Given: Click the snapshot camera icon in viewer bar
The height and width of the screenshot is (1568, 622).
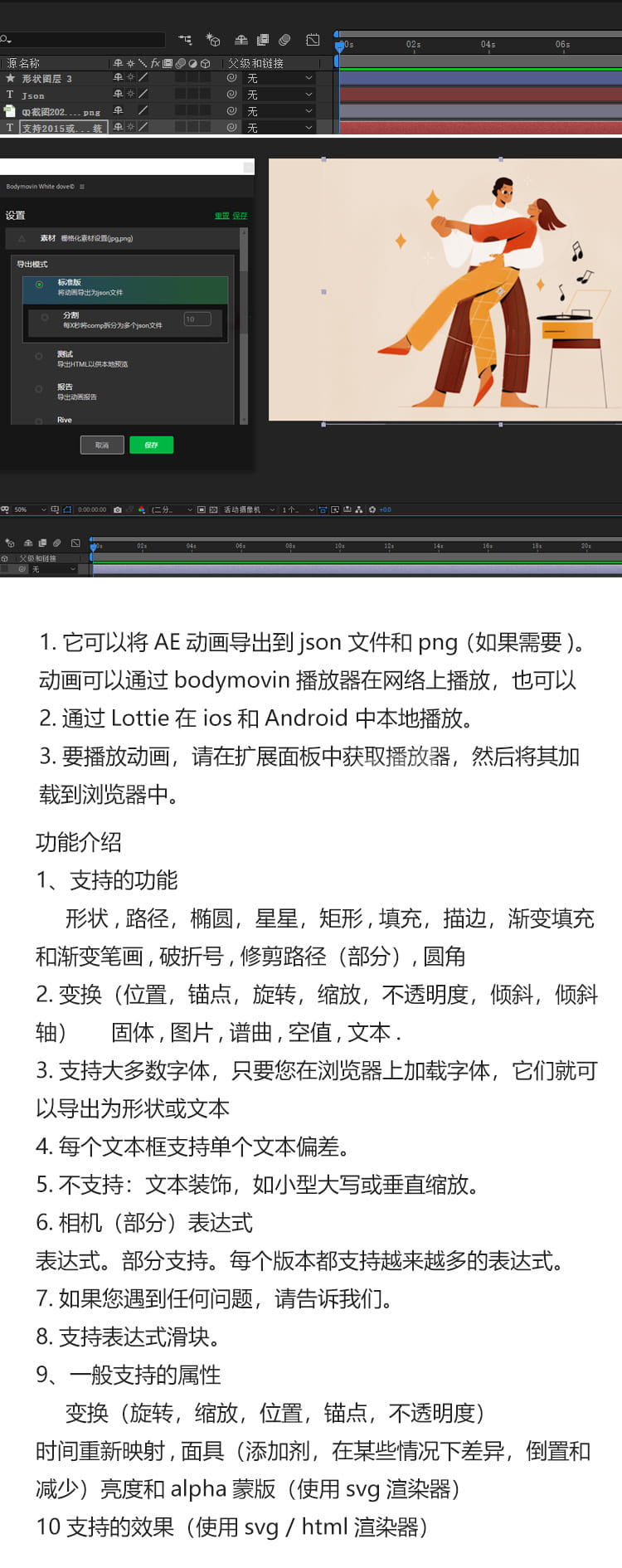Looking at the screenshot, I should (x=118, y=509).
